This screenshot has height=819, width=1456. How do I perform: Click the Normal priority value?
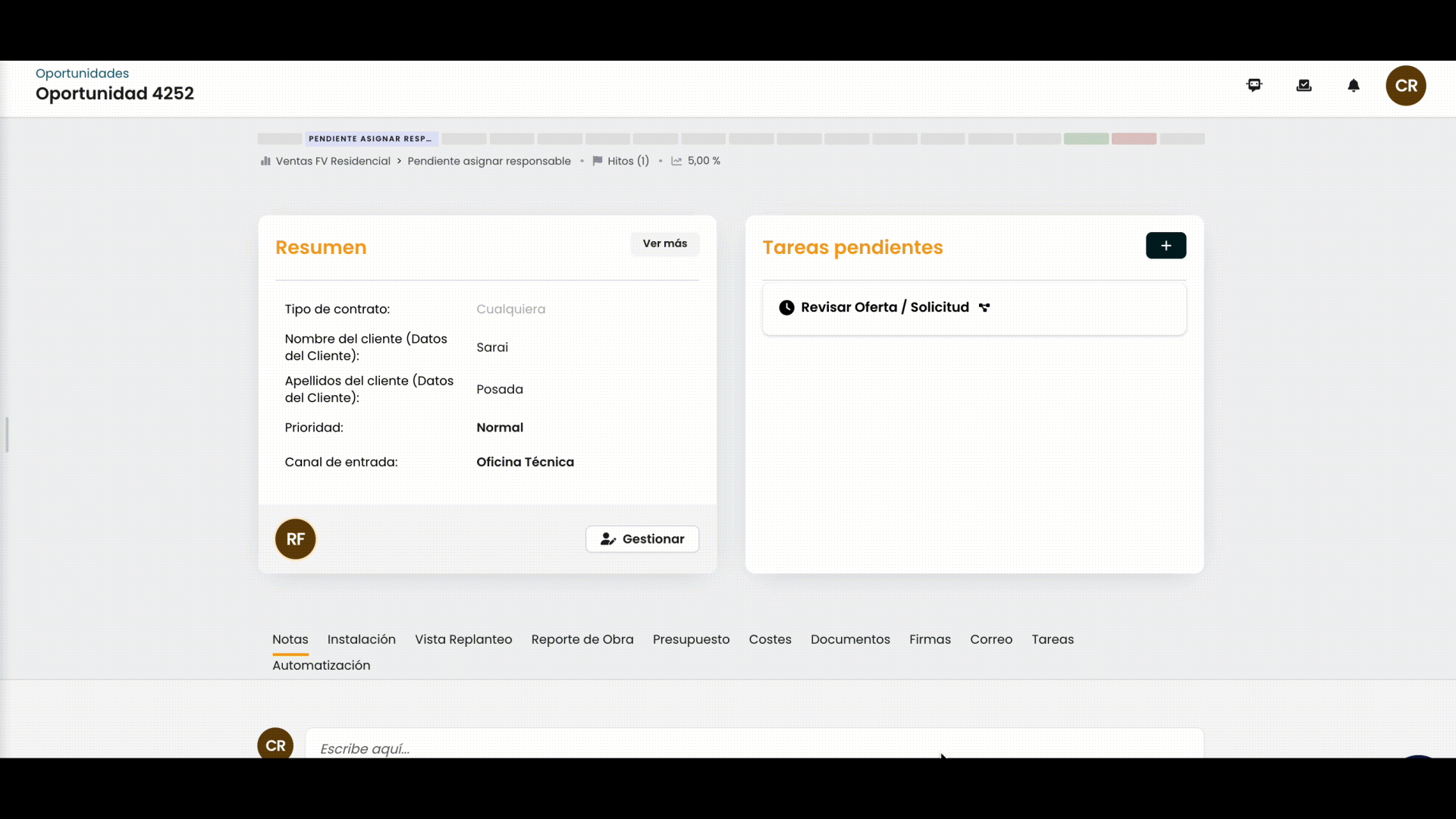500,428
